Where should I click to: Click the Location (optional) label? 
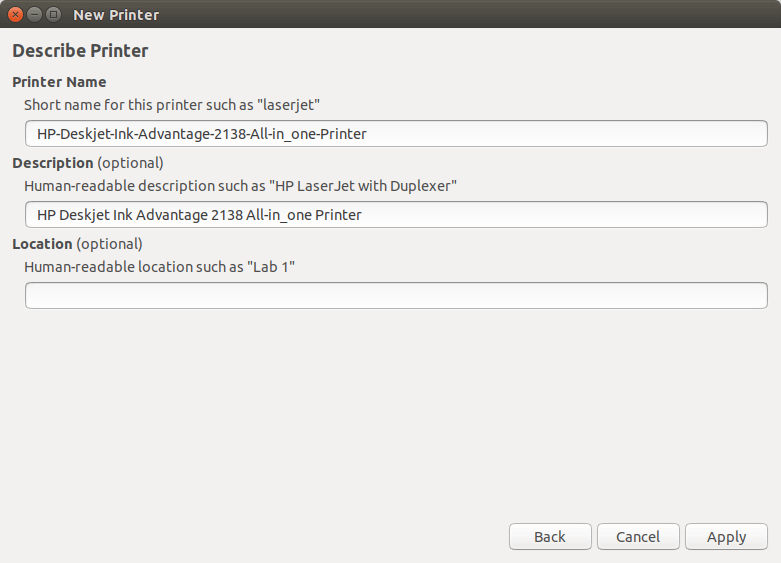(x=77, y=244)
